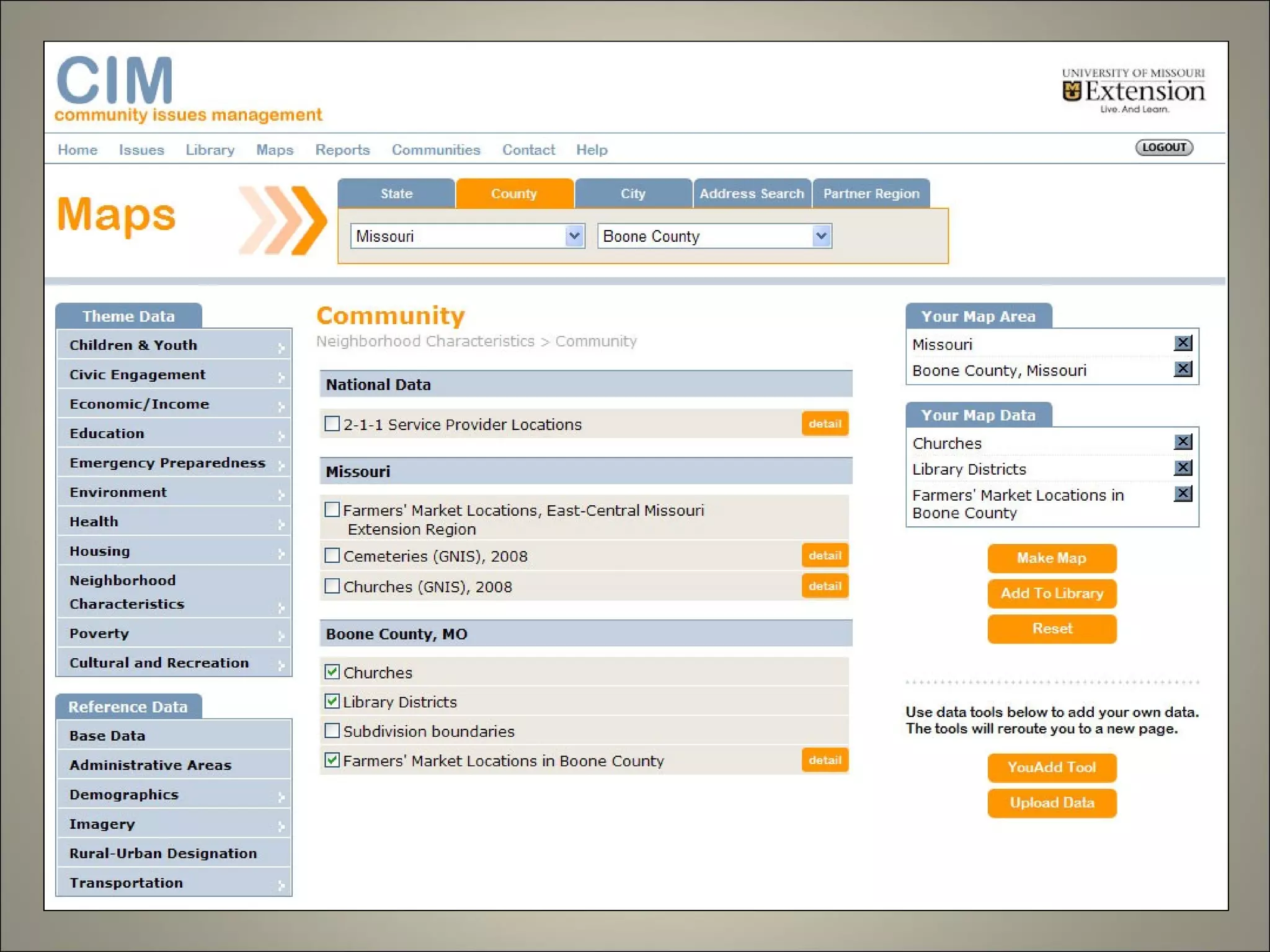Remove Missouri from Your Map Area

tap(1183, 343)
